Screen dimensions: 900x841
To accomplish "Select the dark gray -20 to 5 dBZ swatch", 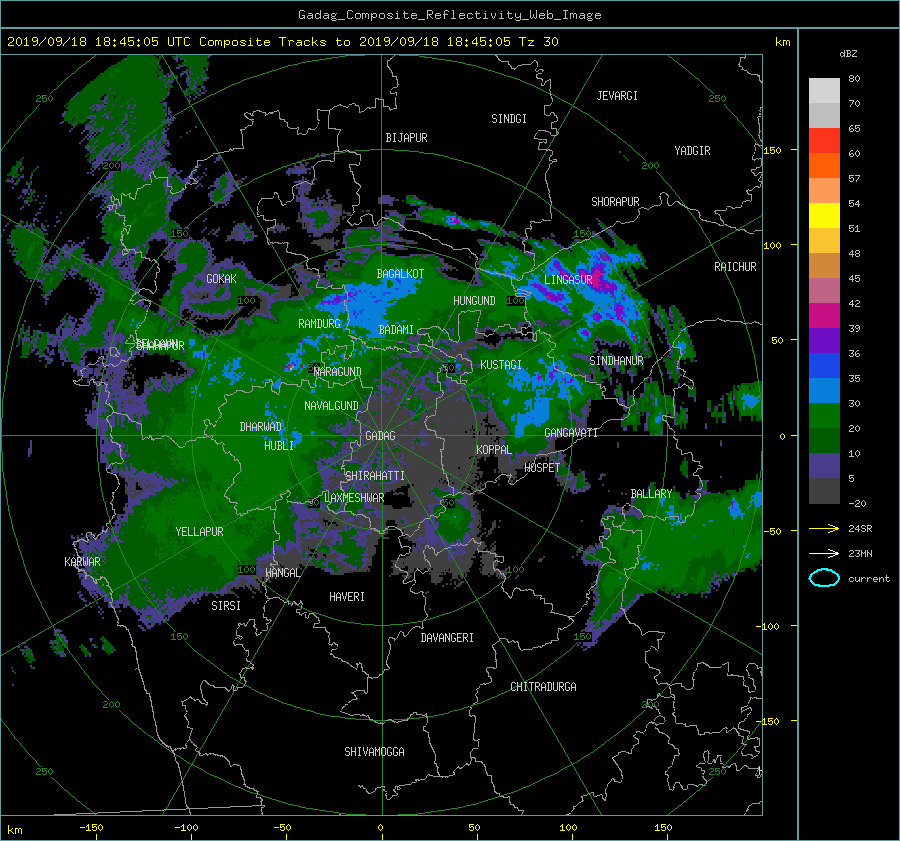I will [824, 491].
